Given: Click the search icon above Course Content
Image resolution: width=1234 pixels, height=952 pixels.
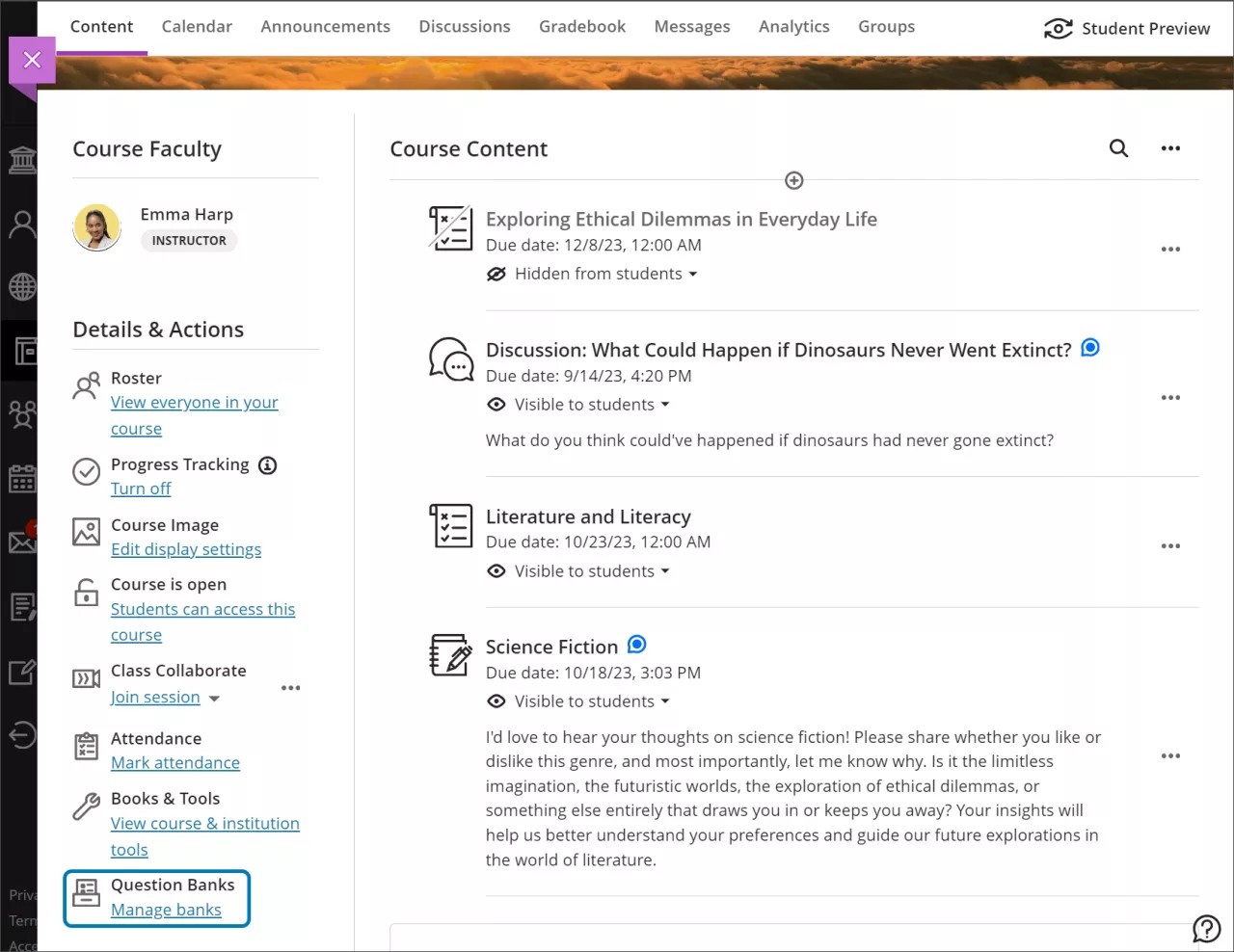Looking at the screenshot, I should point(1118,148).
